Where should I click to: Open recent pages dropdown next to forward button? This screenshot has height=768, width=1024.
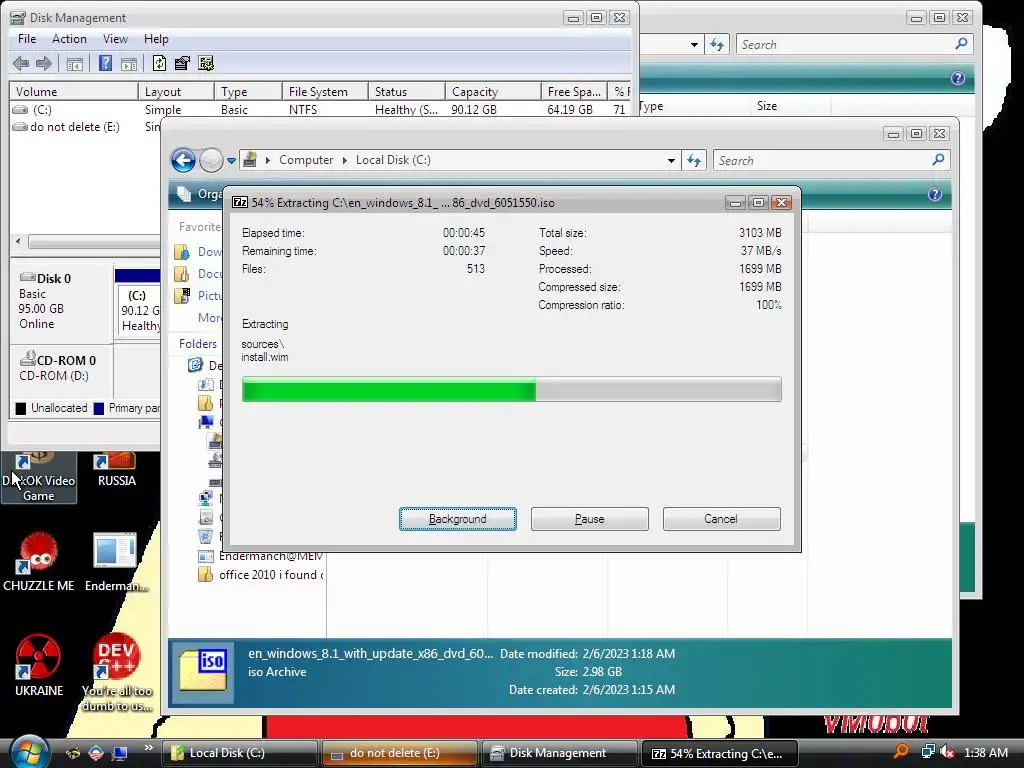[231, 160]
